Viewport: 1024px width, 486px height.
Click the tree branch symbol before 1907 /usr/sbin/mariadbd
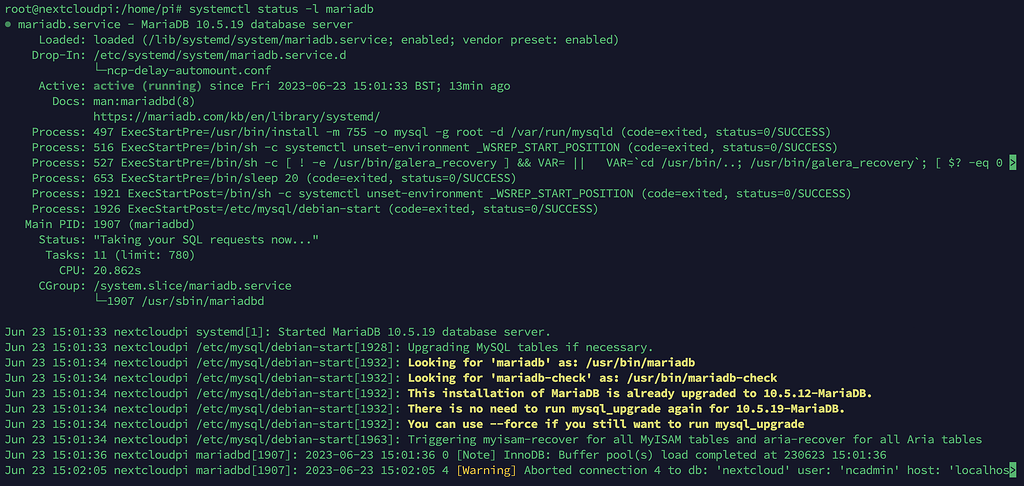tap(100, 301)
